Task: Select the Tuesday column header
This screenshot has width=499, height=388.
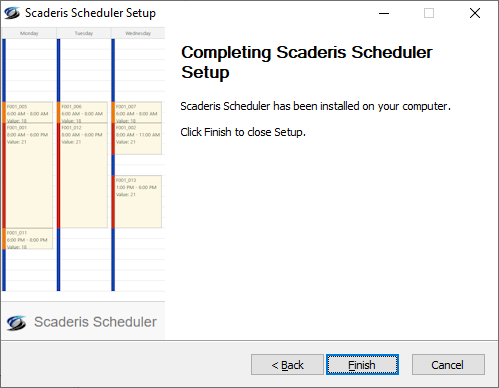Action: pos(84,33)
